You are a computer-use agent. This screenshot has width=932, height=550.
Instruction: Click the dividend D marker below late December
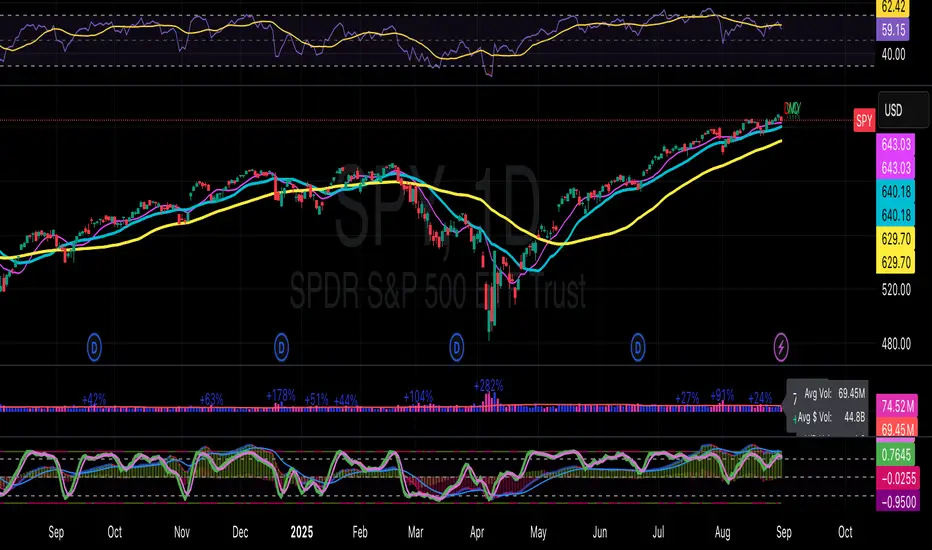(x=281, y=347)
